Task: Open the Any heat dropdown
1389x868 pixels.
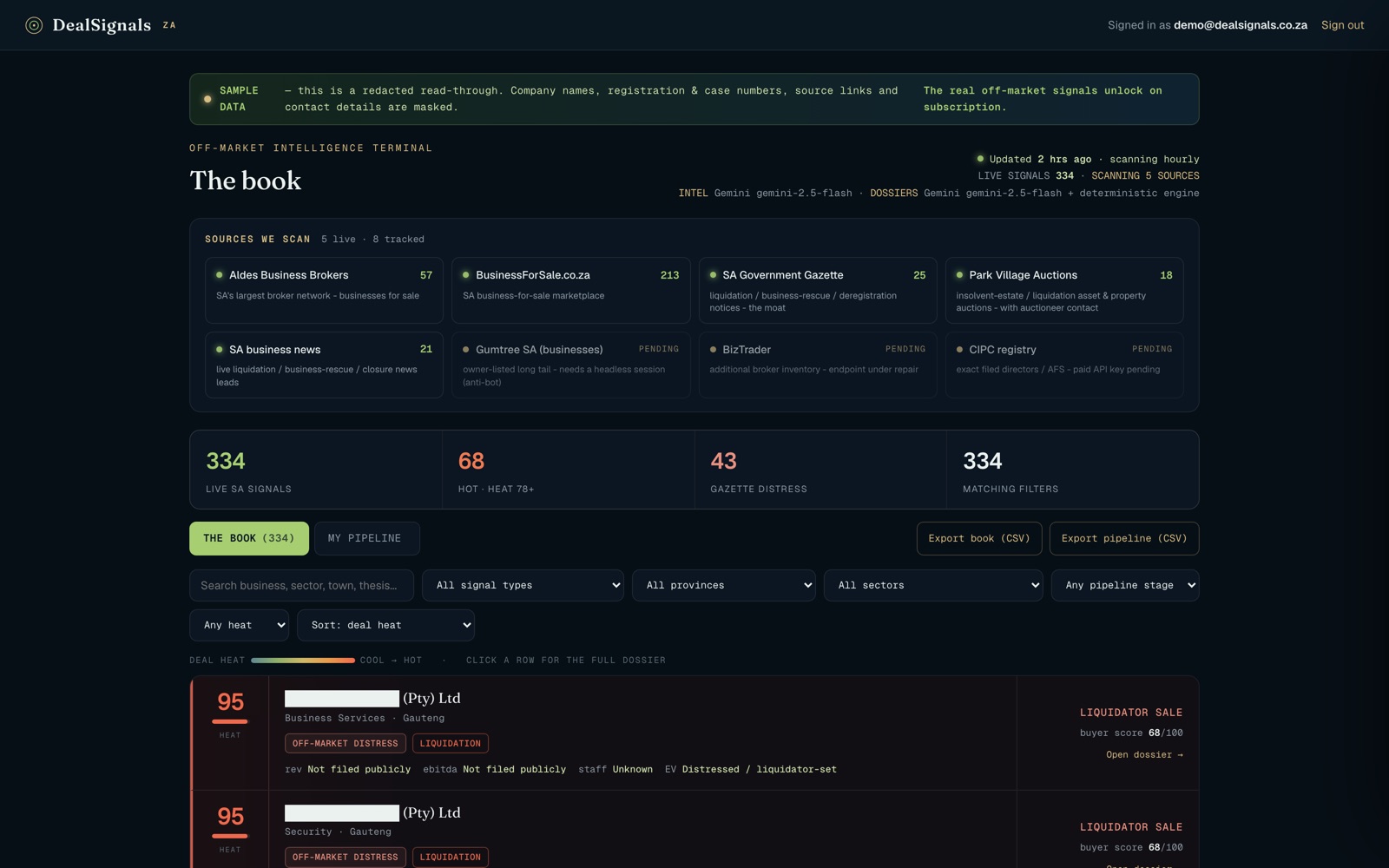Action: 239,625
